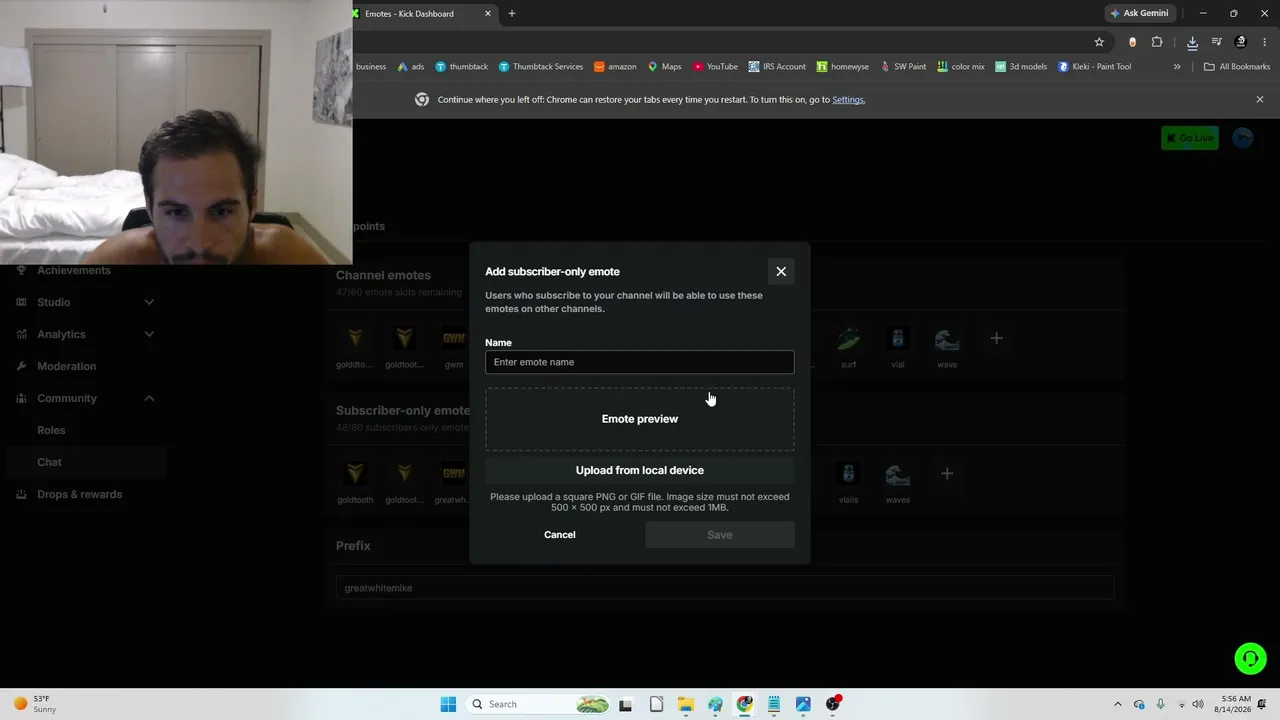Open the thumbtack bookmark

coord(461,67)
